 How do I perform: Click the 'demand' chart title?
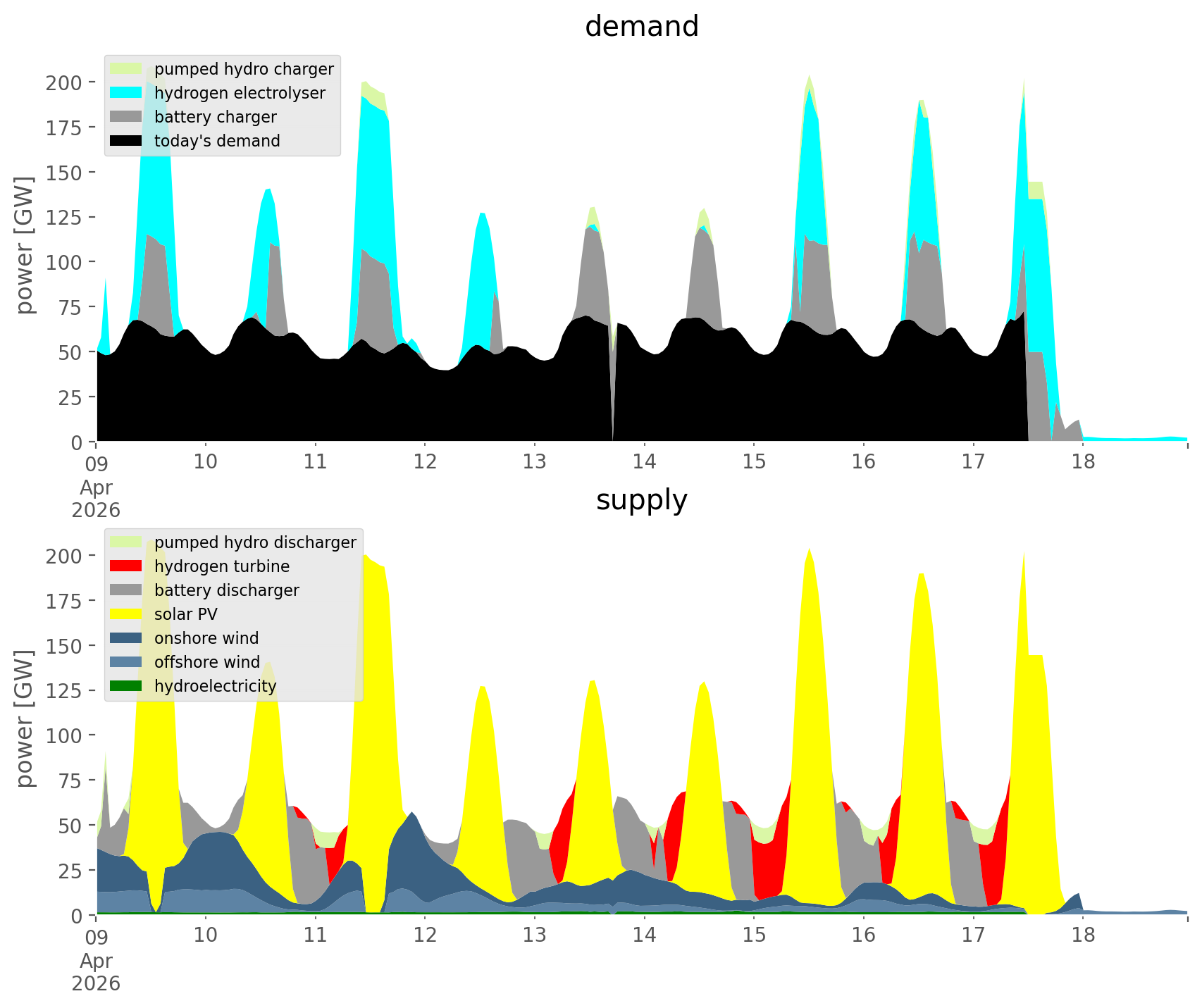(641, 27)
